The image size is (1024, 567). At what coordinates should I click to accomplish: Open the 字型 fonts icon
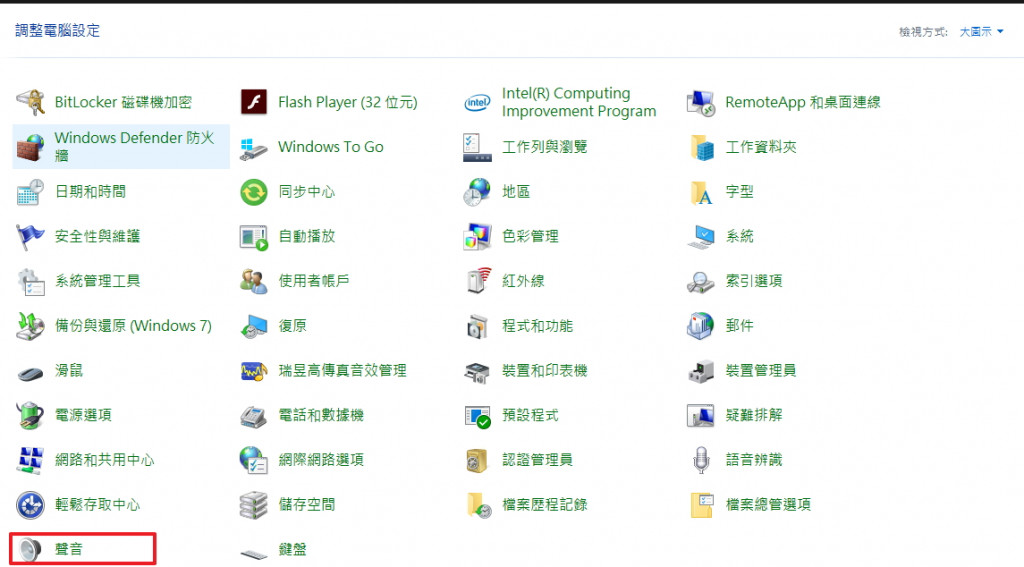(701, 192)
